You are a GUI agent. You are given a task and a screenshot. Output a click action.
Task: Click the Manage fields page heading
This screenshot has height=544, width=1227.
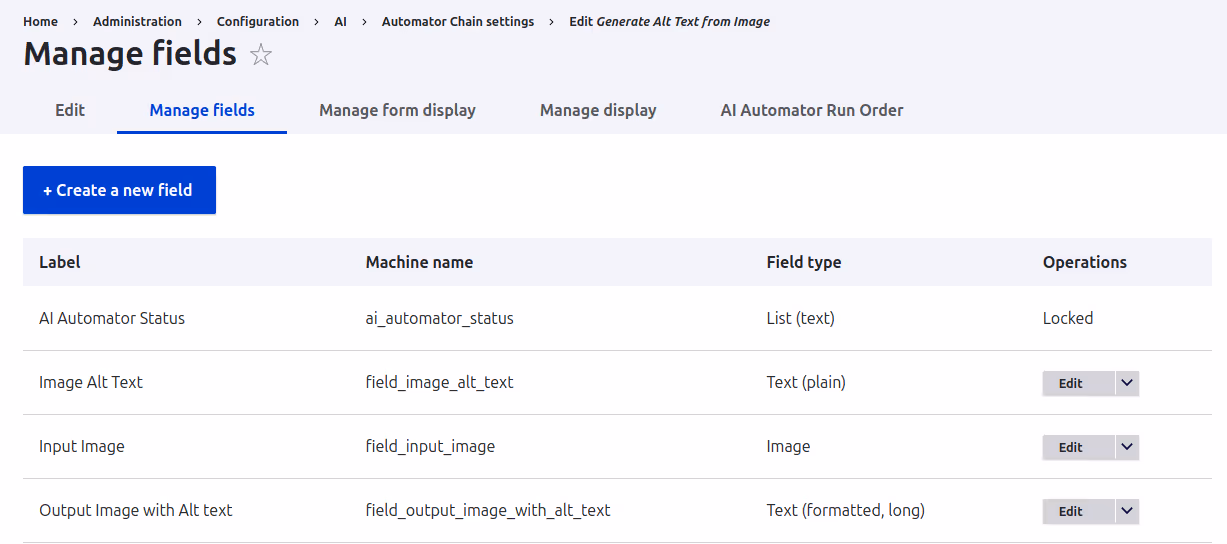[x=130, y=54]
